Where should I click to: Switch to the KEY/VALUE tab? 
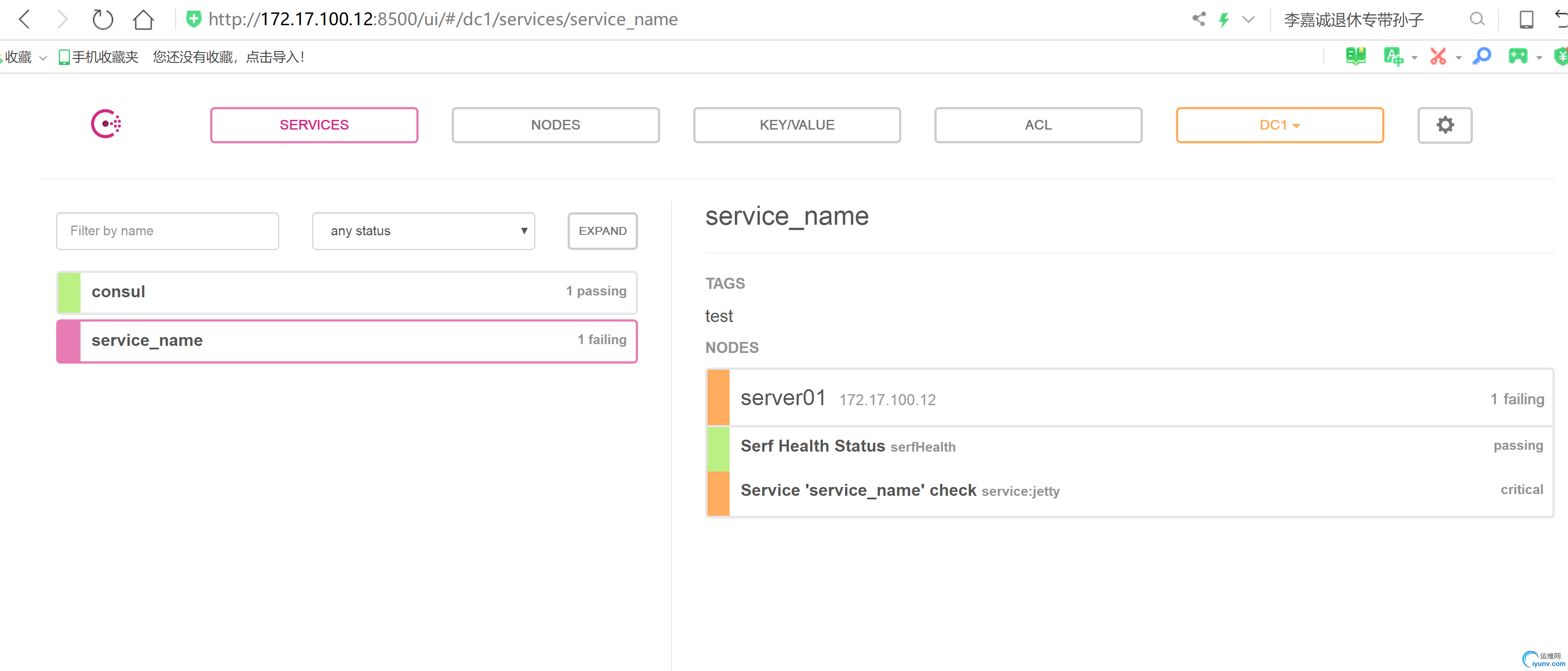point(796,125)
